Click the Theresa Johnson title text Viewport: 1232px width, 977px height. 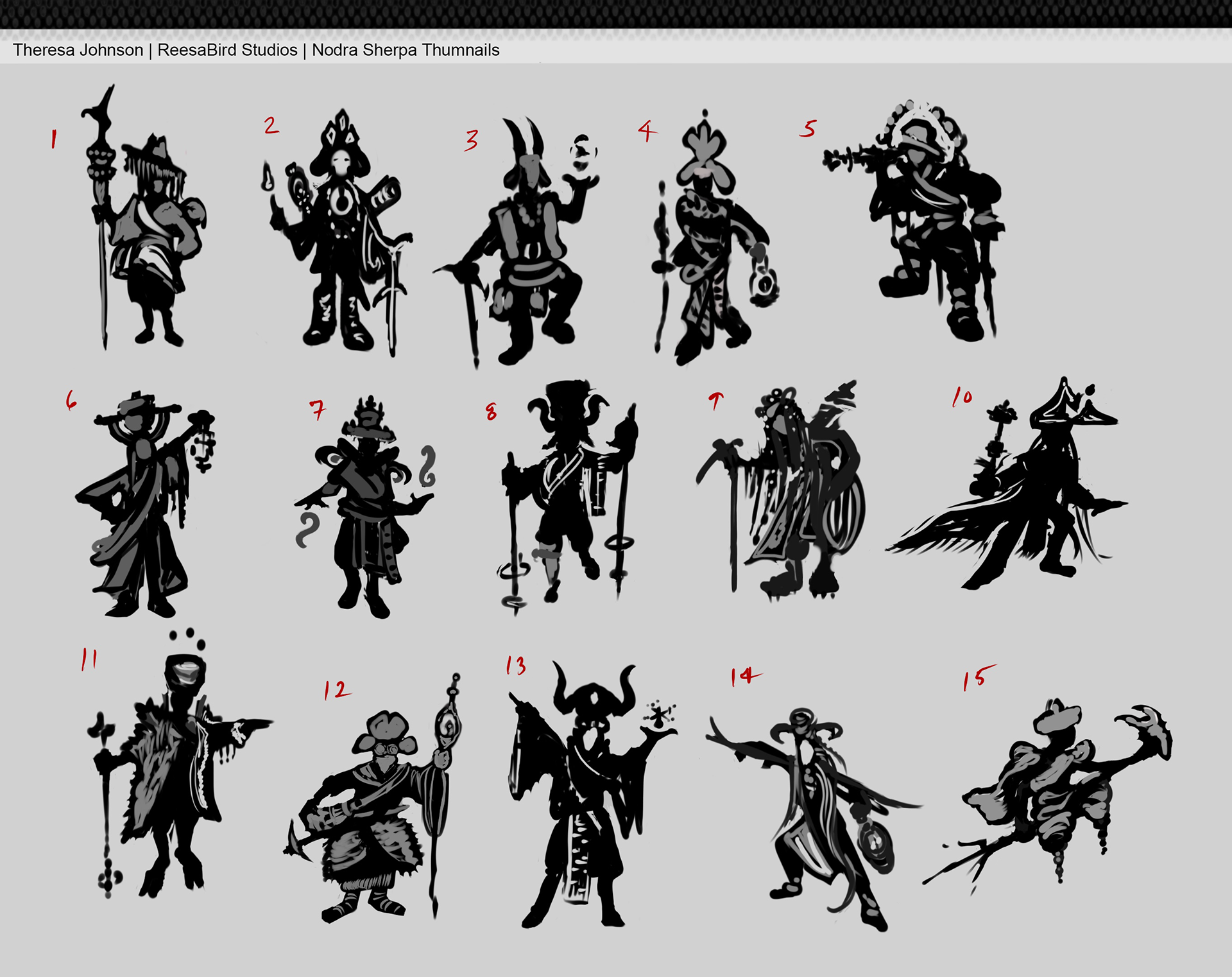tap(78, 50)
